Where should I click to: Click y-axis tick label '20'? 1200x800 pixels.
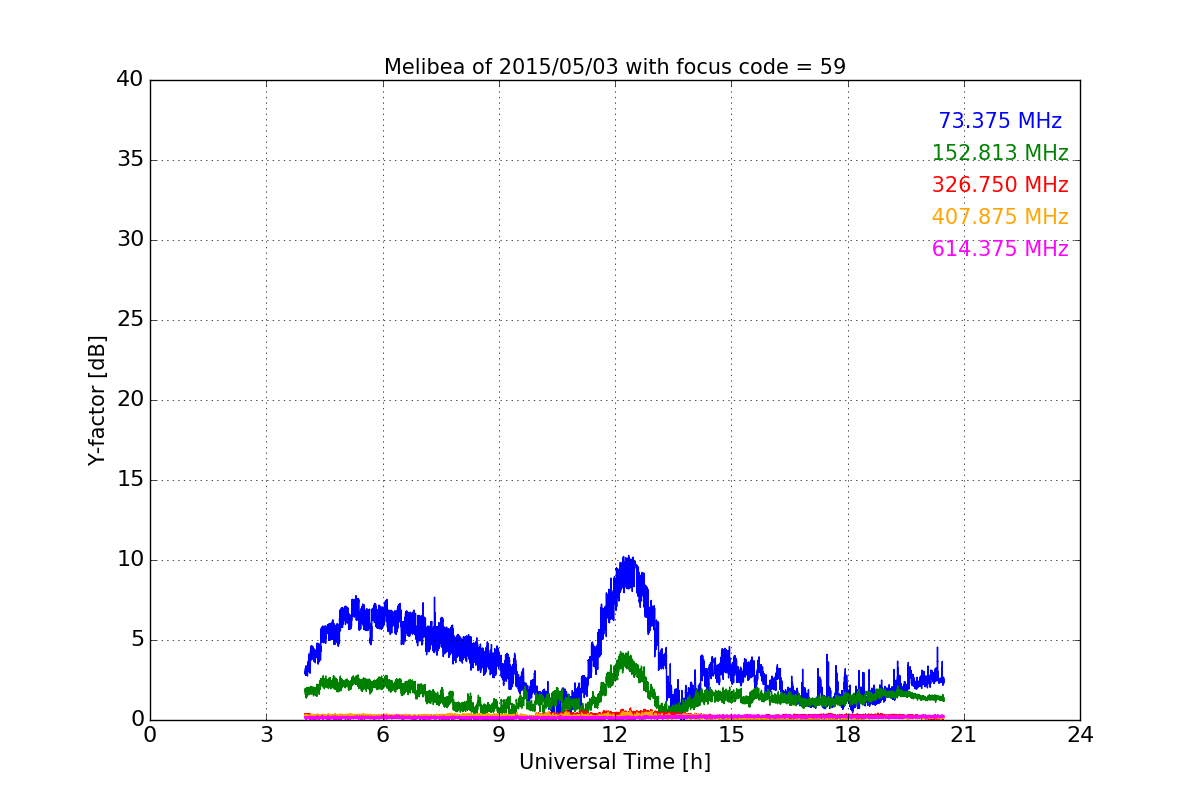coord(130,400)
